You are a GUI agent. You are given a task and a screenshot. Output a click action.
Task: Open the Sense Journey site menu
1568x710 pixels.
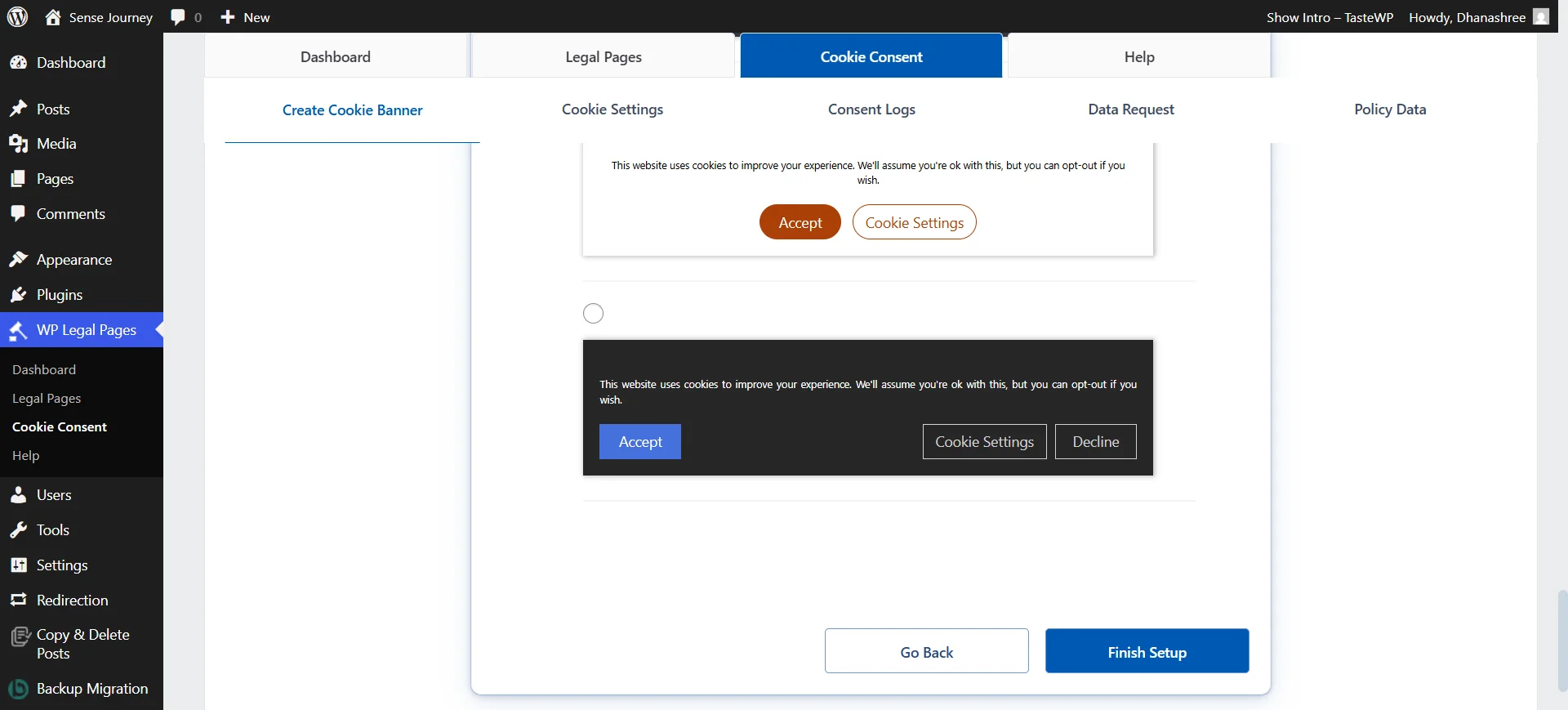pyautogui.click(x=99, y=17)
